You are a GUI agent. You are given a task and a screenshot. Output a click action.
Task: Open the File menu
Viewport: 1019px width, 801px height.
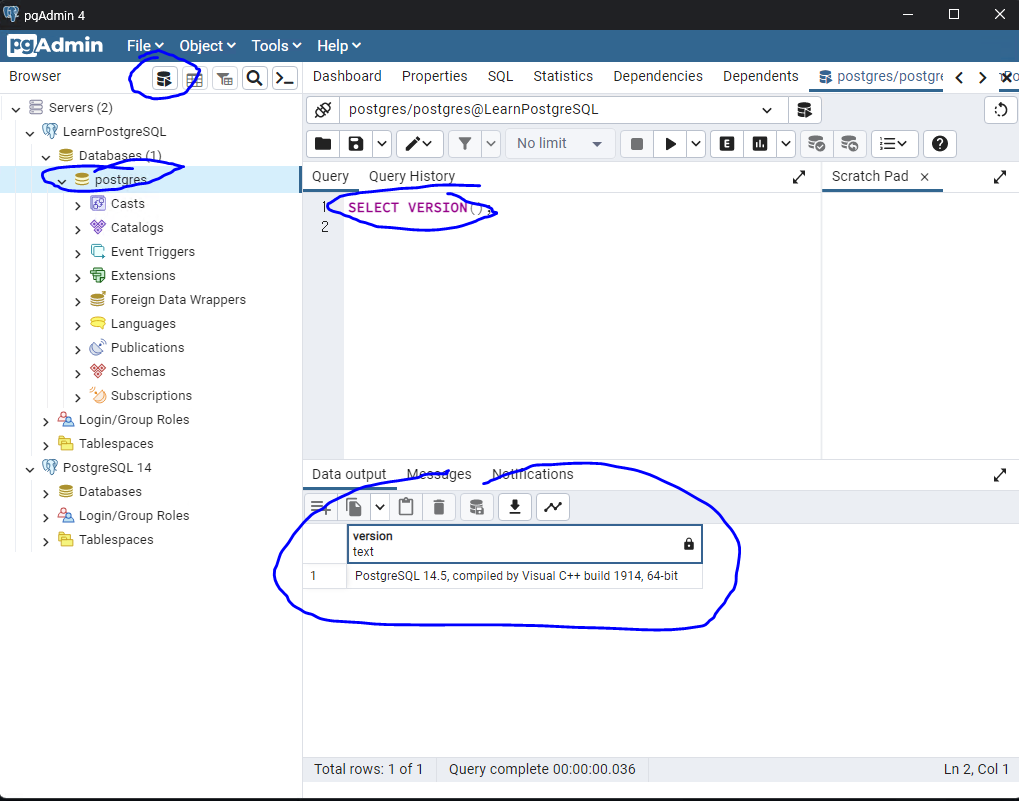pyautogui.click(x=145, y=45)
